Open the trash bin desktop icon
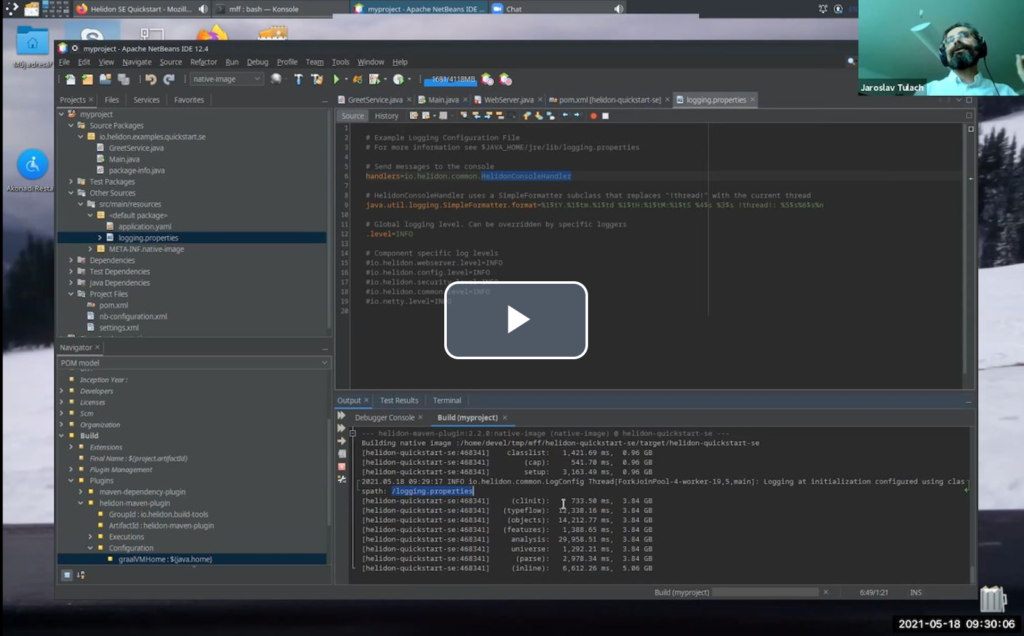 (991, 597)
